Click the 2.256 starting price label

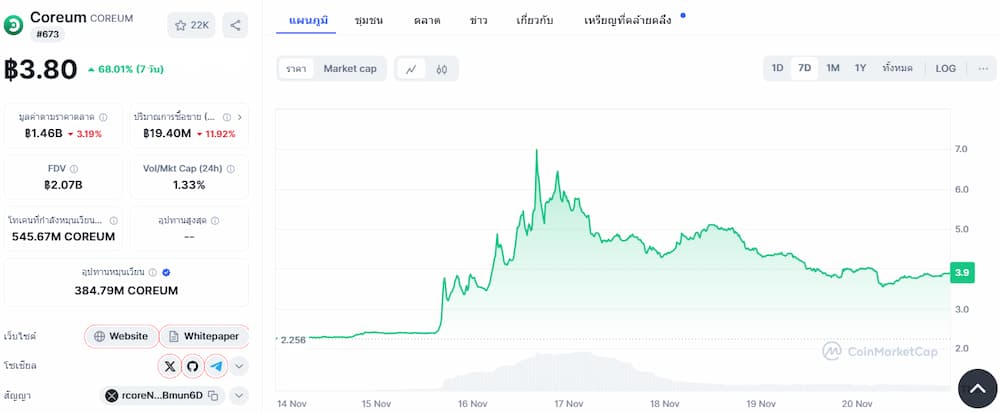tap(293, 340)
